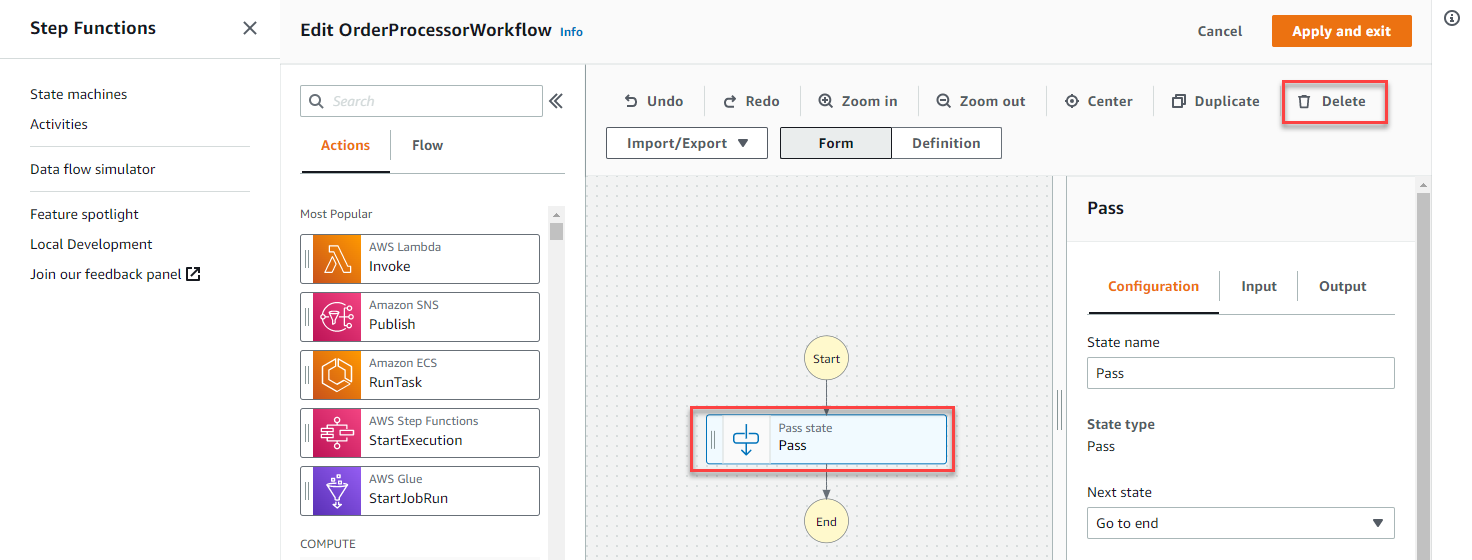This screenshot has height=560, width=1472.
Task: Select the Amazon SNS Publish icon
Action: click(x=337, y=317)
